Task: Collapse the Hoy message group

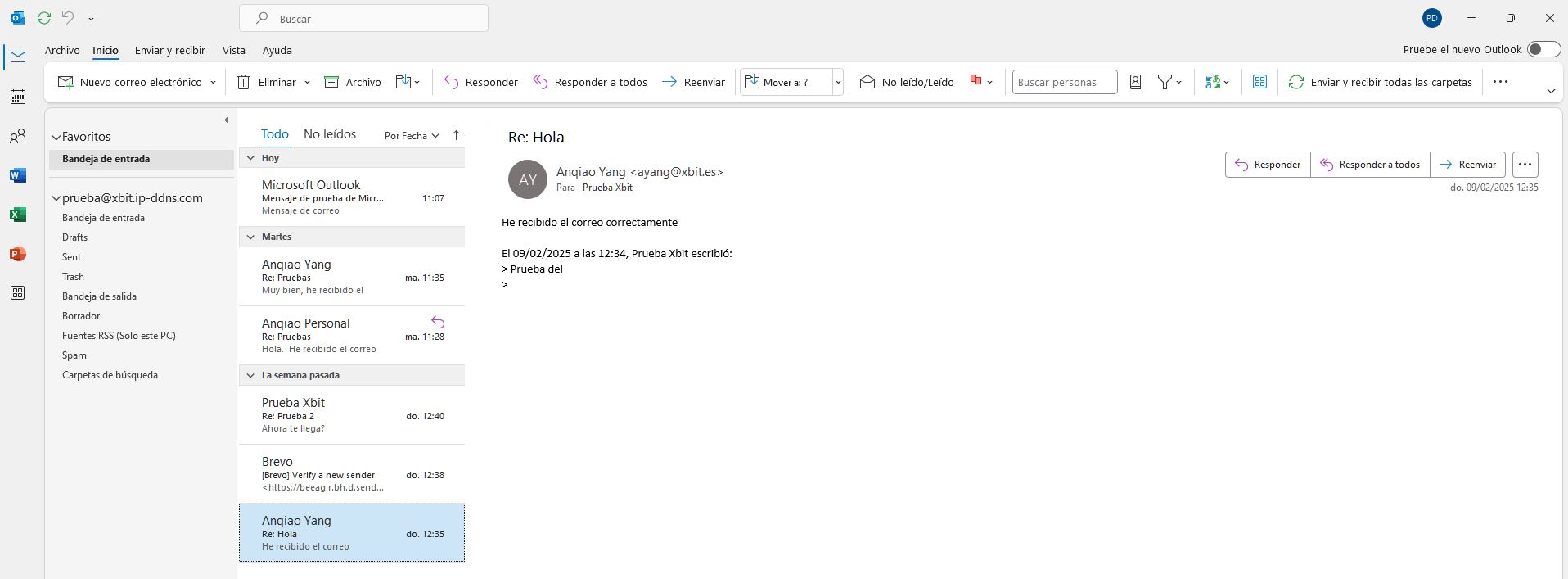Action: [250, 158]
